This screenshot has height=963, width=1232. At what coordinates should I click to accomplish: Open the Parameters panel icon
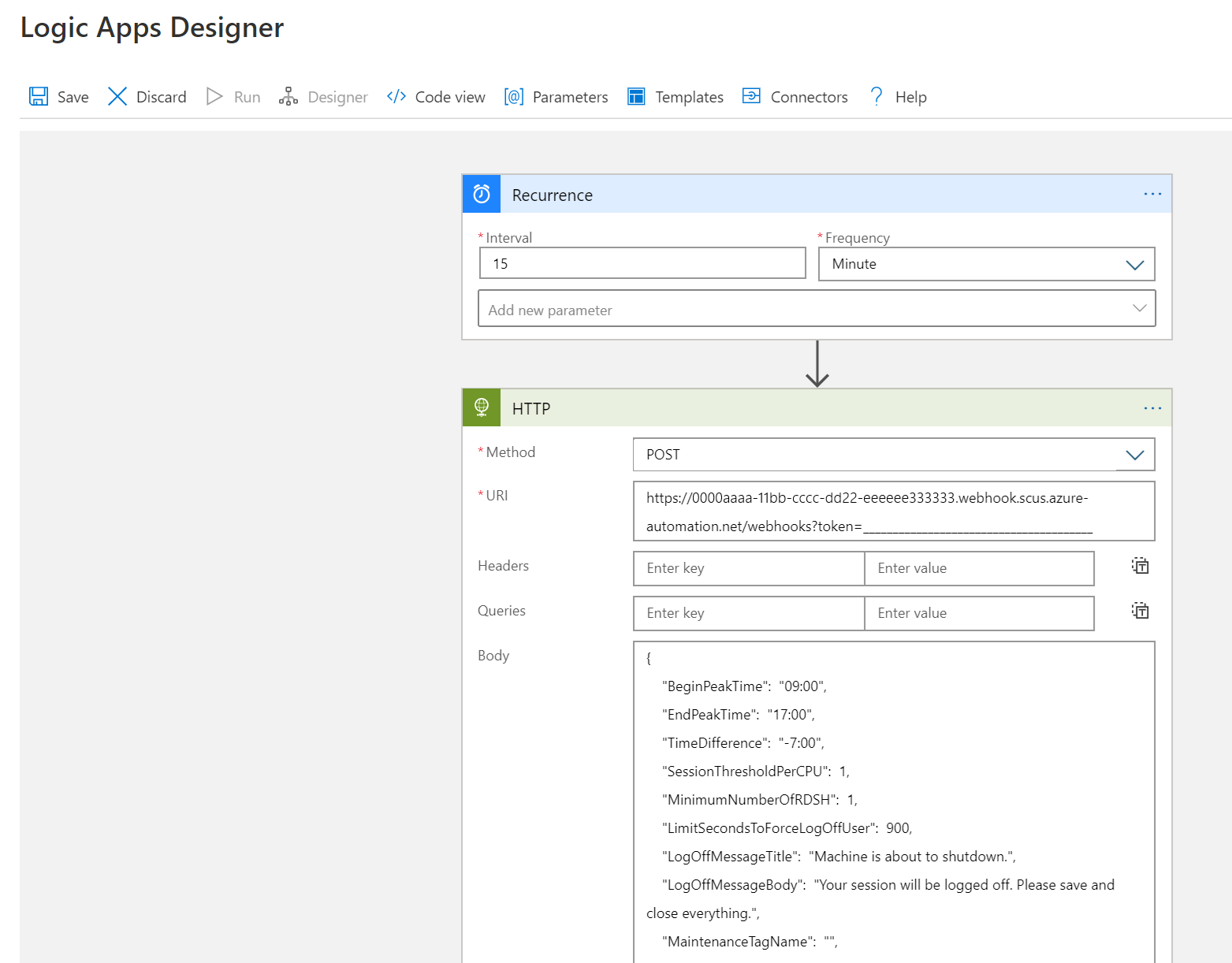pos(513,96)
